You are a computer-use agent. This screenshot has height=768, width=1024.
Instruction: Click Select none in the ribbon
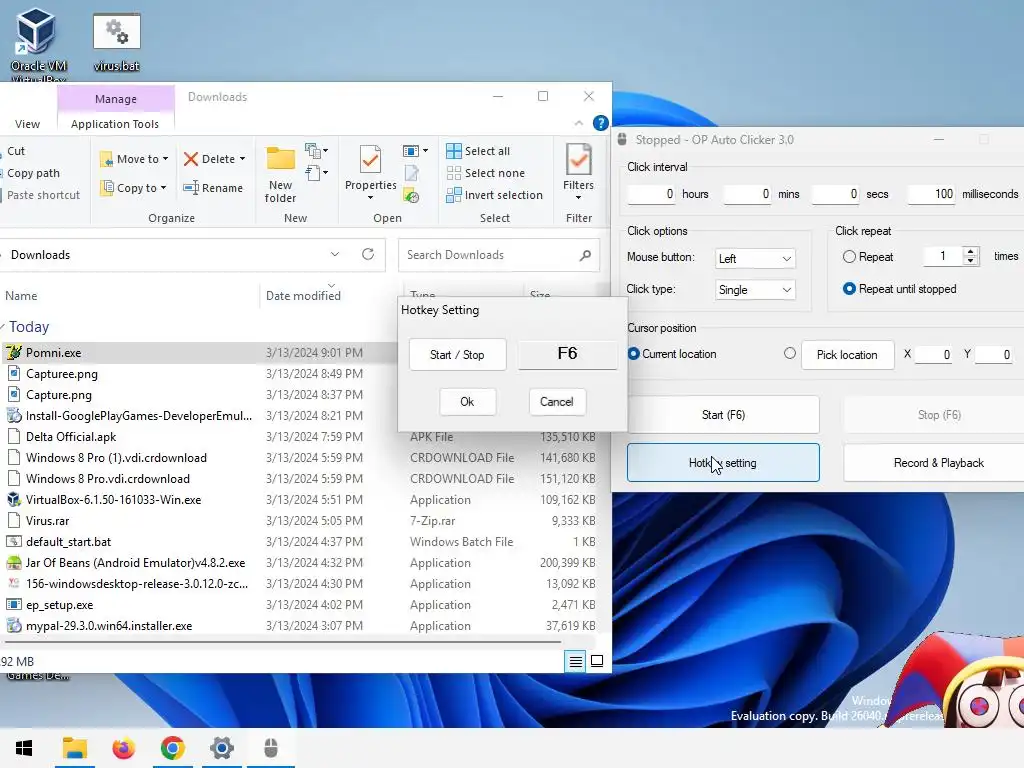486,173
